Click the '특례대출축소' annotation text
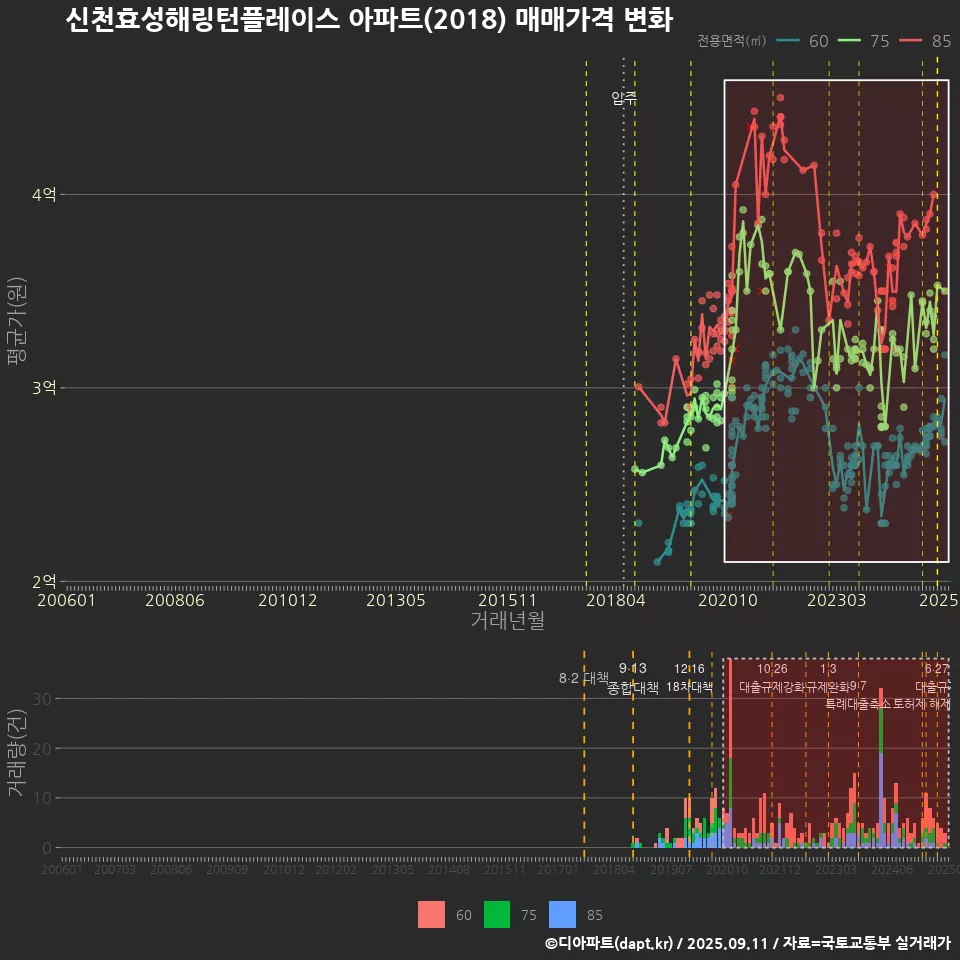Screen dimensions: 960x960 point(858,704)
